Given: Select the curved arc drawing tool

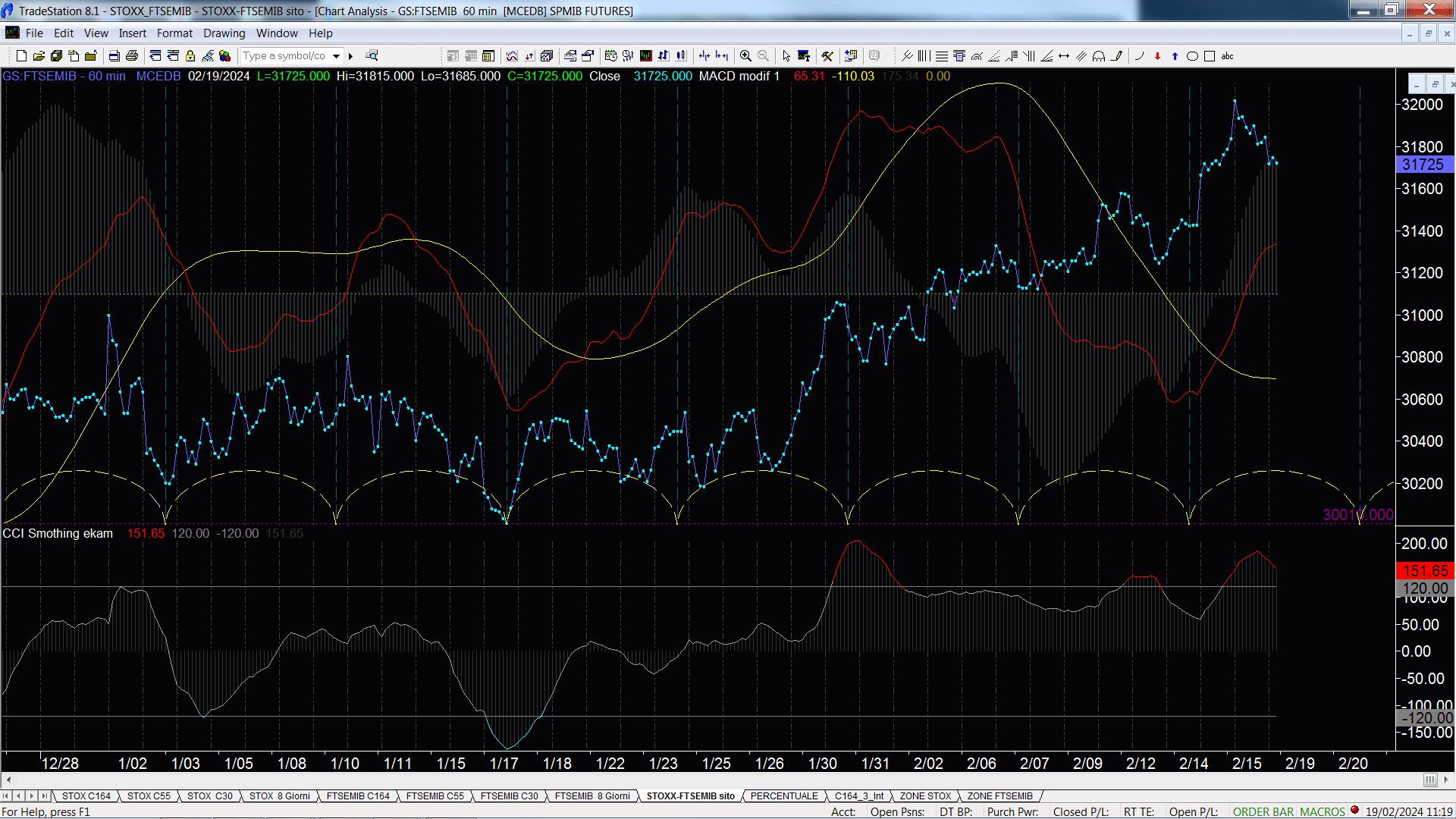Looking at the screenshot, I should coord(1140,56).
